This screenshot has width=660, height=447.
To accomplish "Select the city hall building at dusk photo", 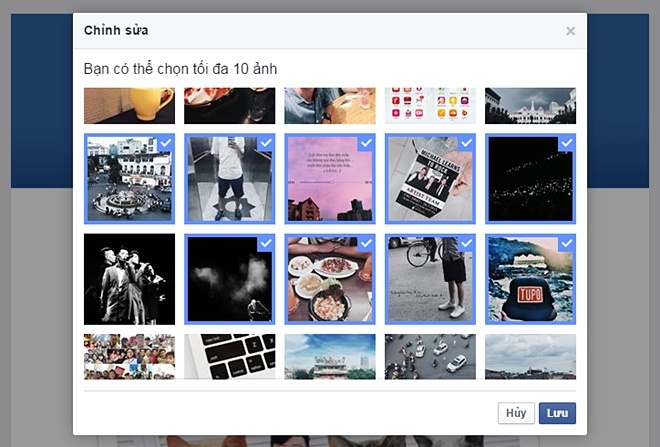I will tap(530, 105).
